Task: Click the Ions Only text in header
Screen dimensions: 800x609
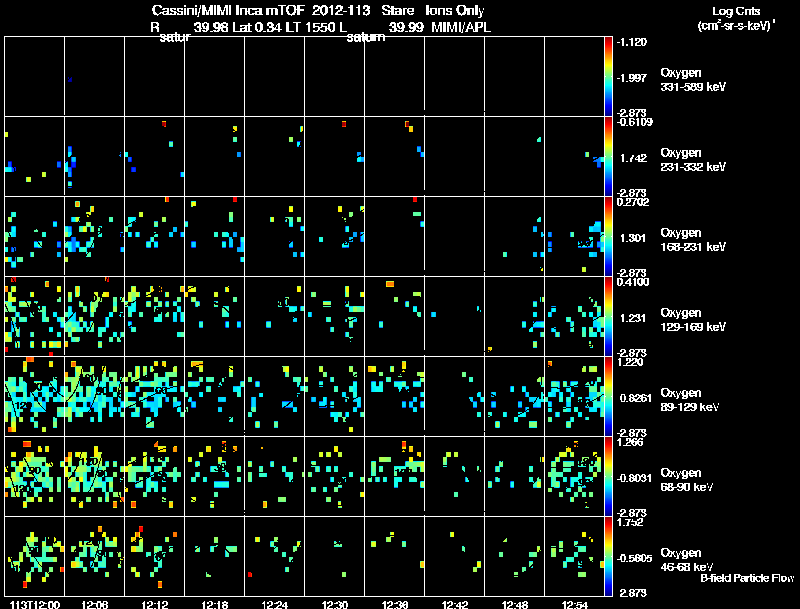Action: [x=455, y=10]
